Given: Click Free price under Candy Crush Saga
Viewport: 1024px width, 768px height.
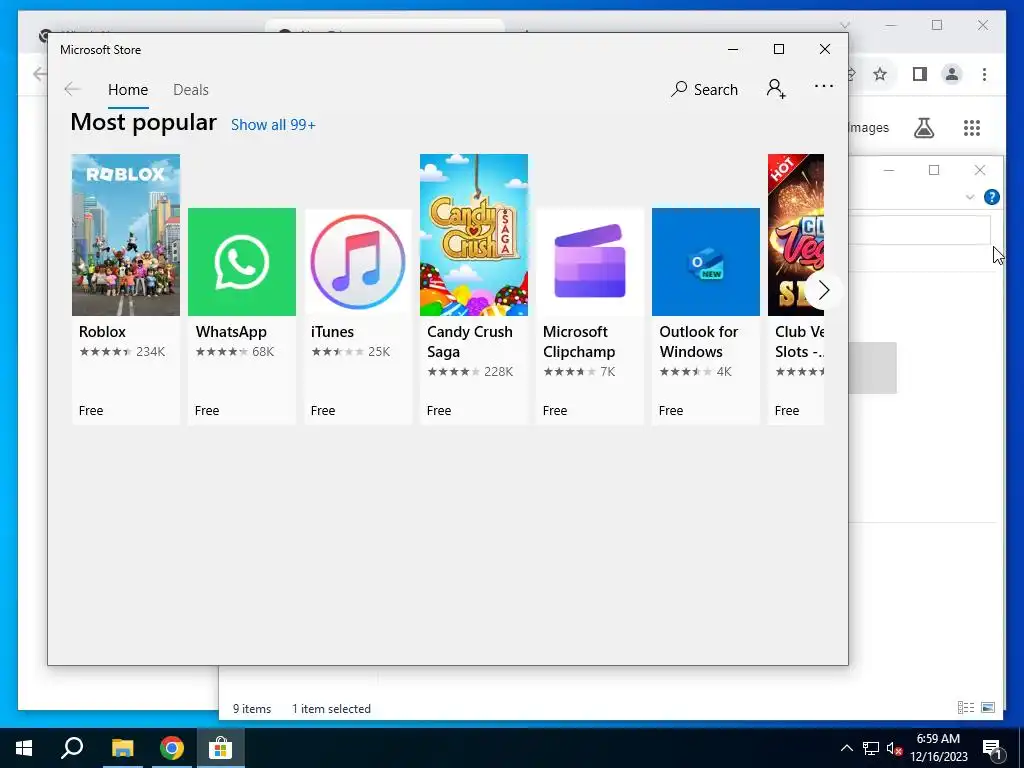Looking at the screenshot, I should (439, 411).
